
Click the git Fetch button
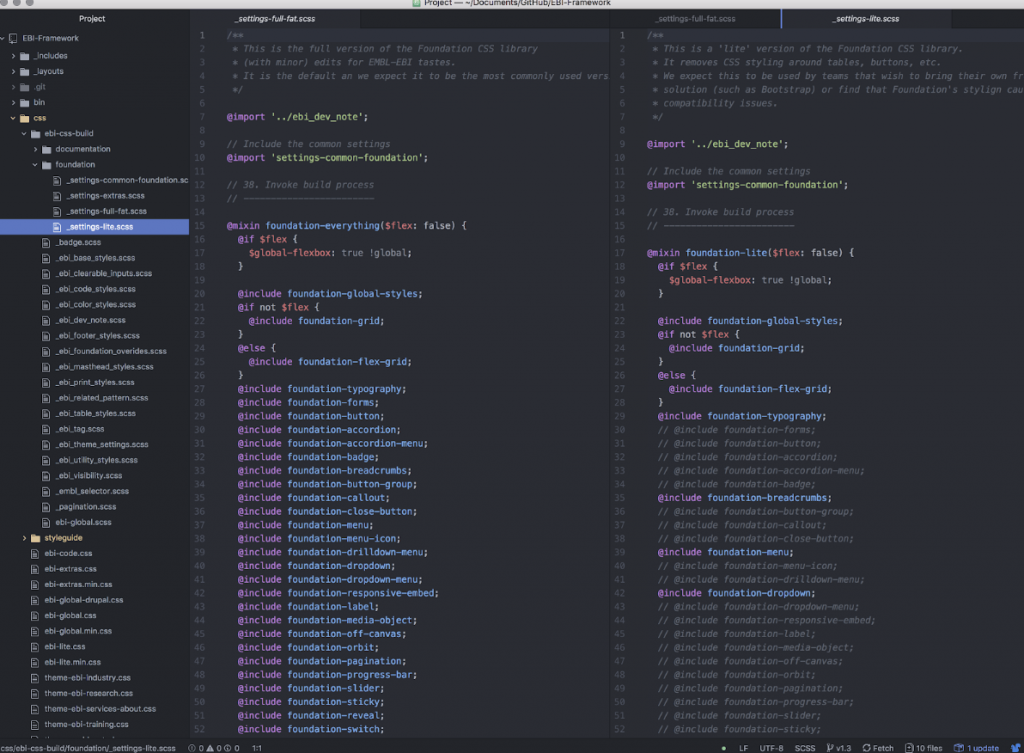click(x=878, y=748)
